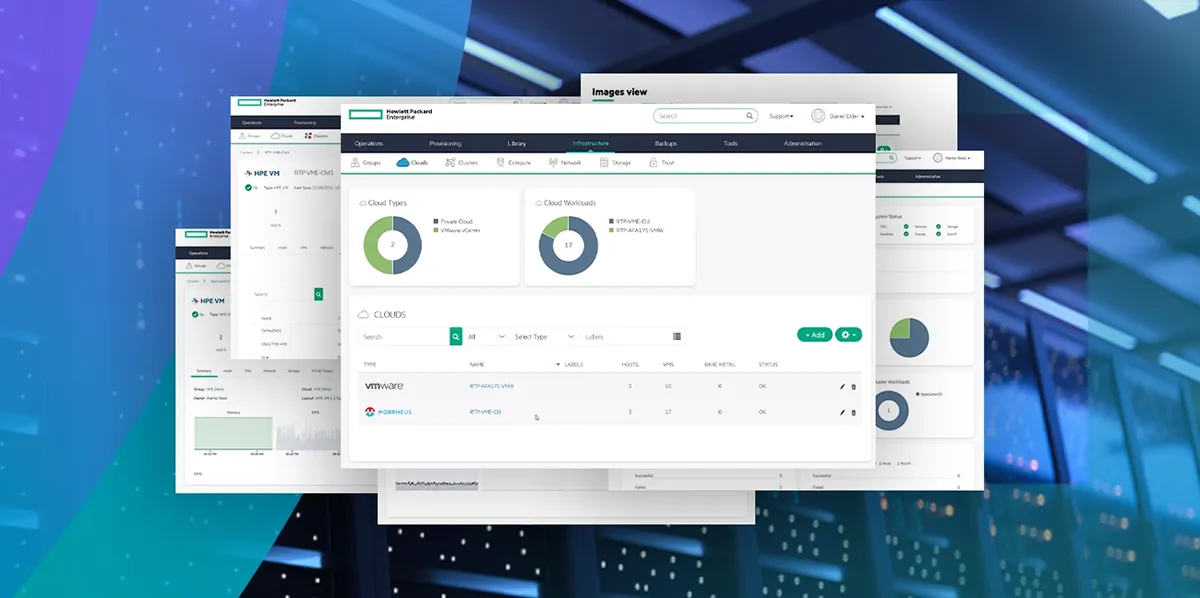Image resolution: width=1200 pixels, height=598 pixels.
Task: Open the Groups subsection icon
Action: (x=355, y=162)
